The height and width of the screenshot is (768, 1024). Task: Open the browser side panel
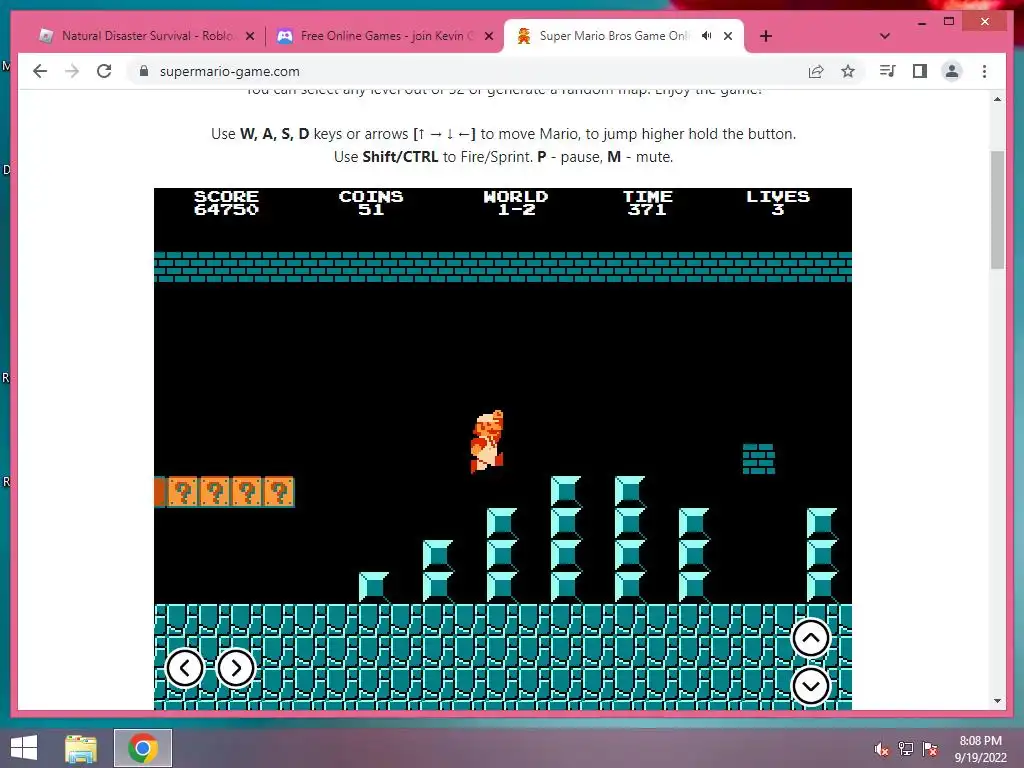[920, 71]
